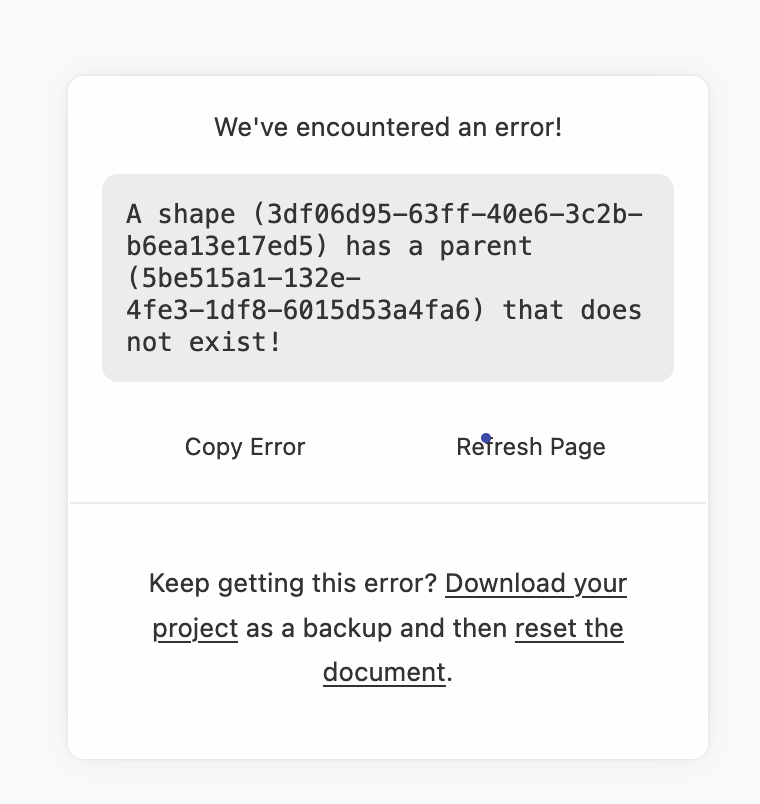
Task: Copy the error details to clipboard
Action: pyautogui.click(x=244, y=447)
